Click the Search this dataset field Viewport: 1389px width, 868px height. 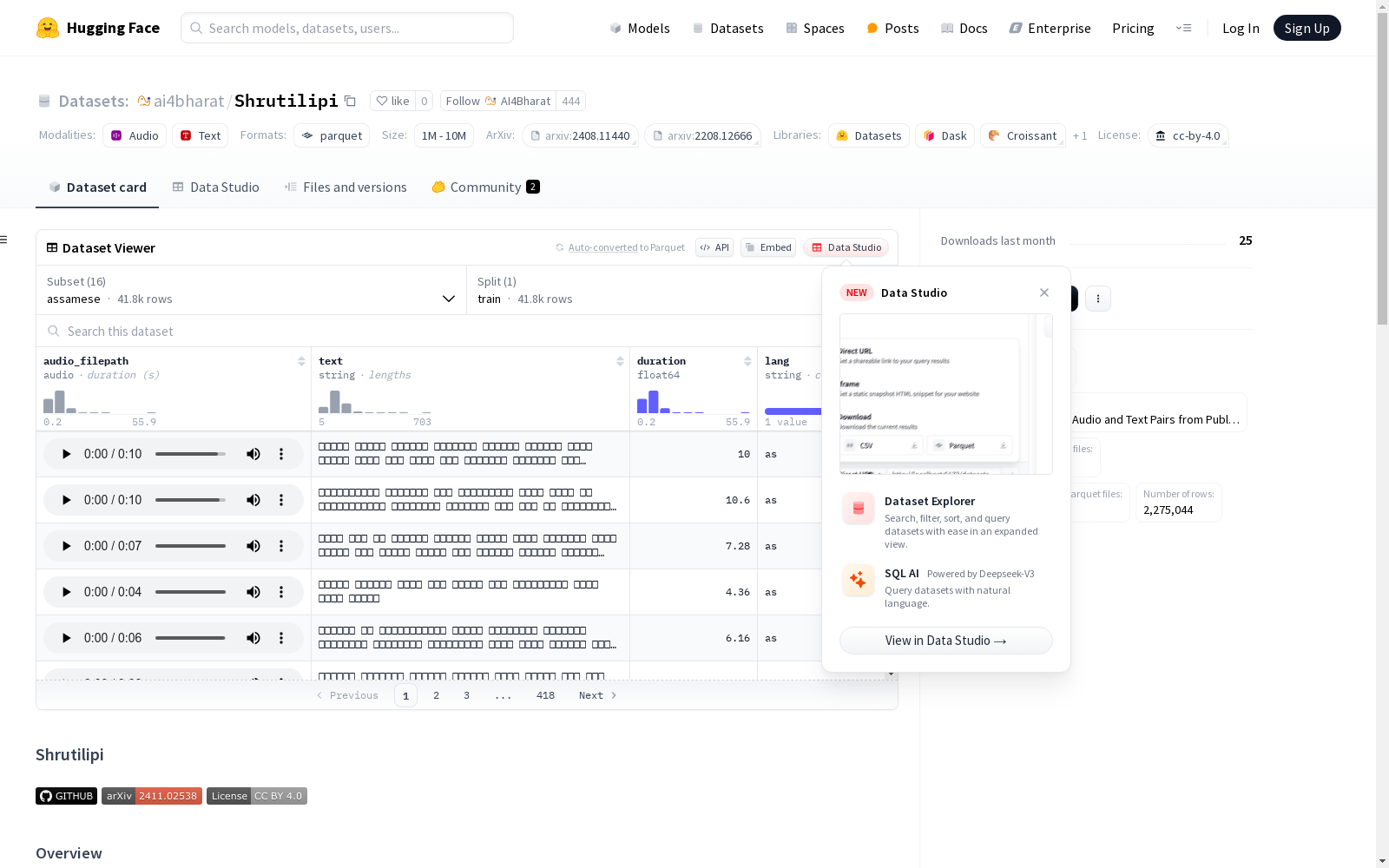point(429,332)
